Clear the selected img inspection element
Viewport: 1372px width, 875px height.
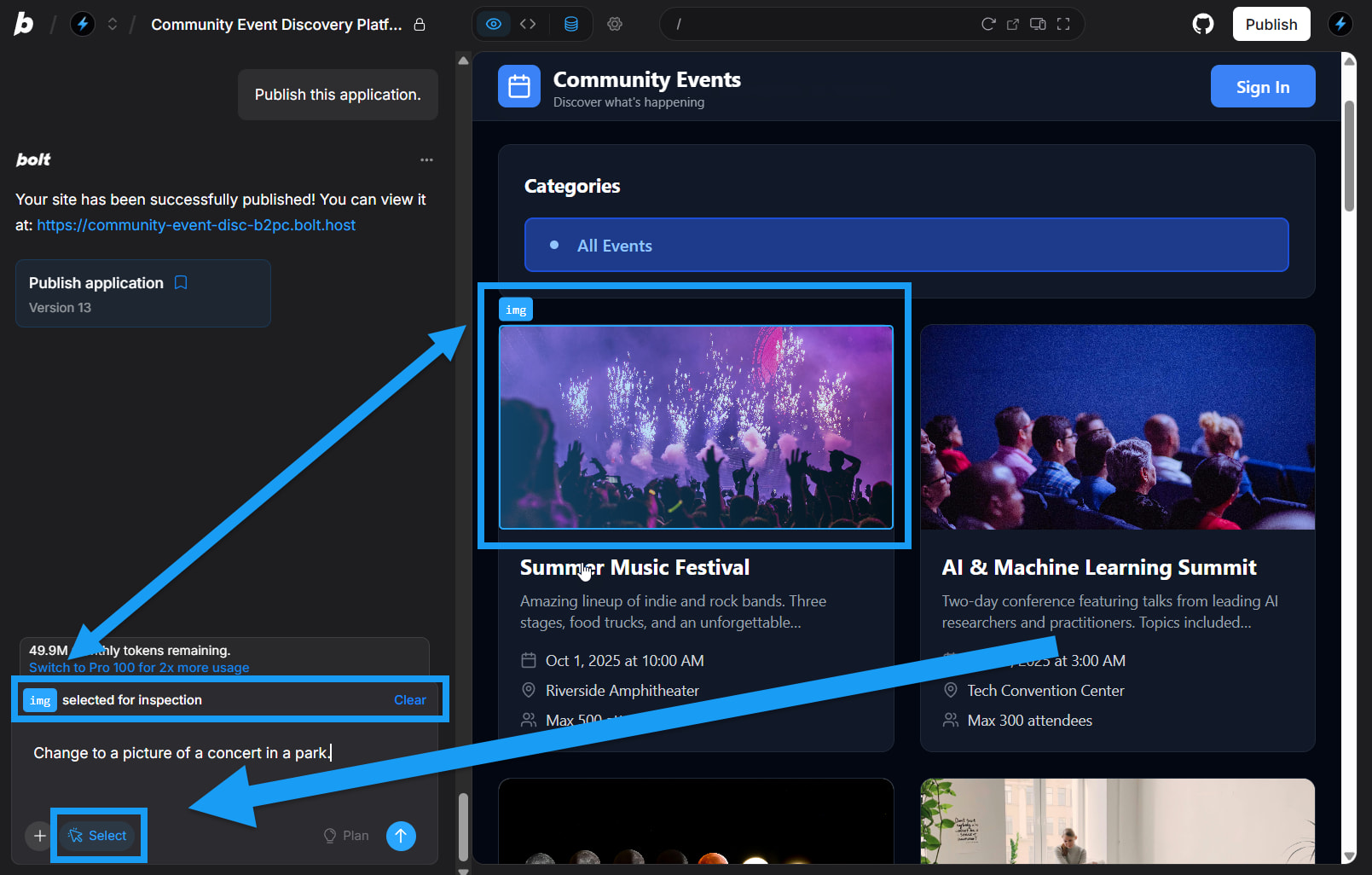point(410,699)
